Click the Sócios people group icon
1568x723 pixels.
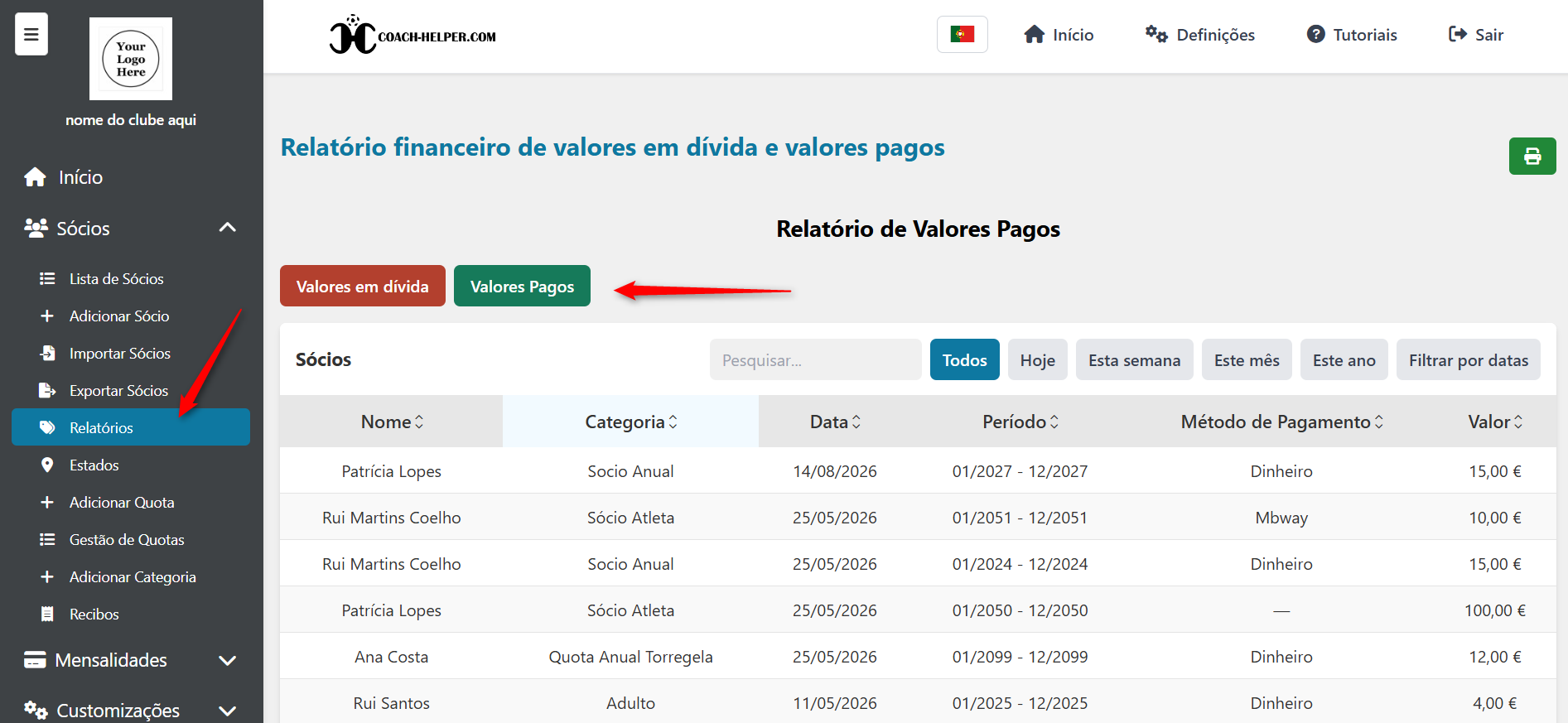point(36,228)
